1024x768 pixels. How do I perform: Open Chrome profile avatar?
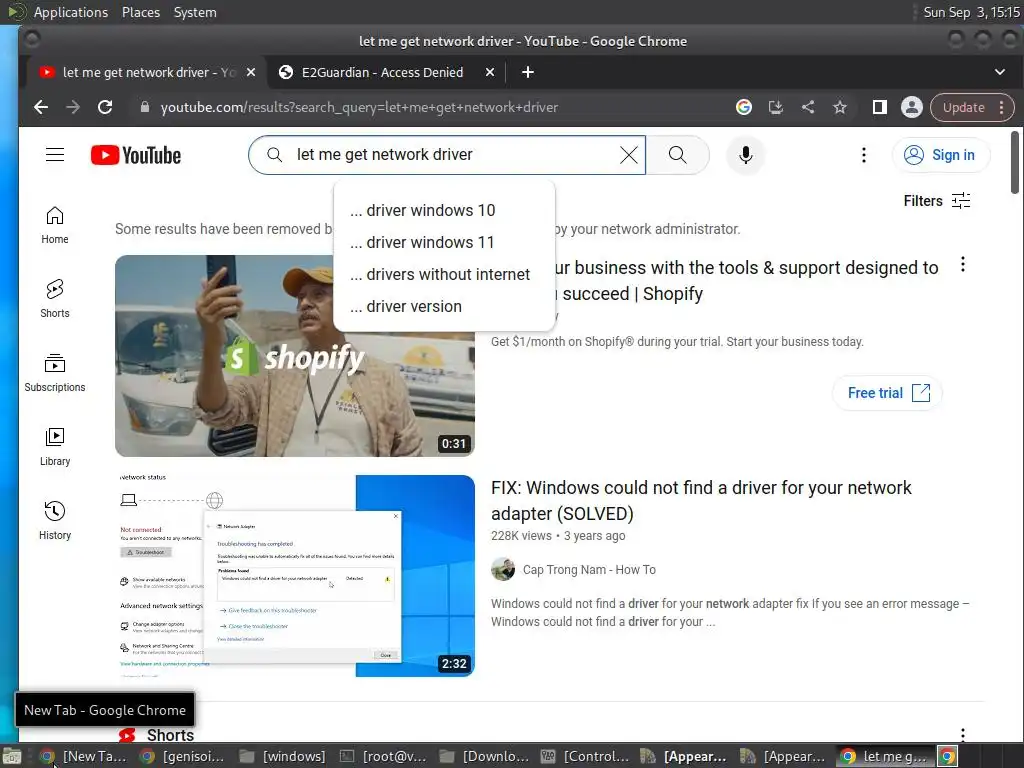point(912,107)
